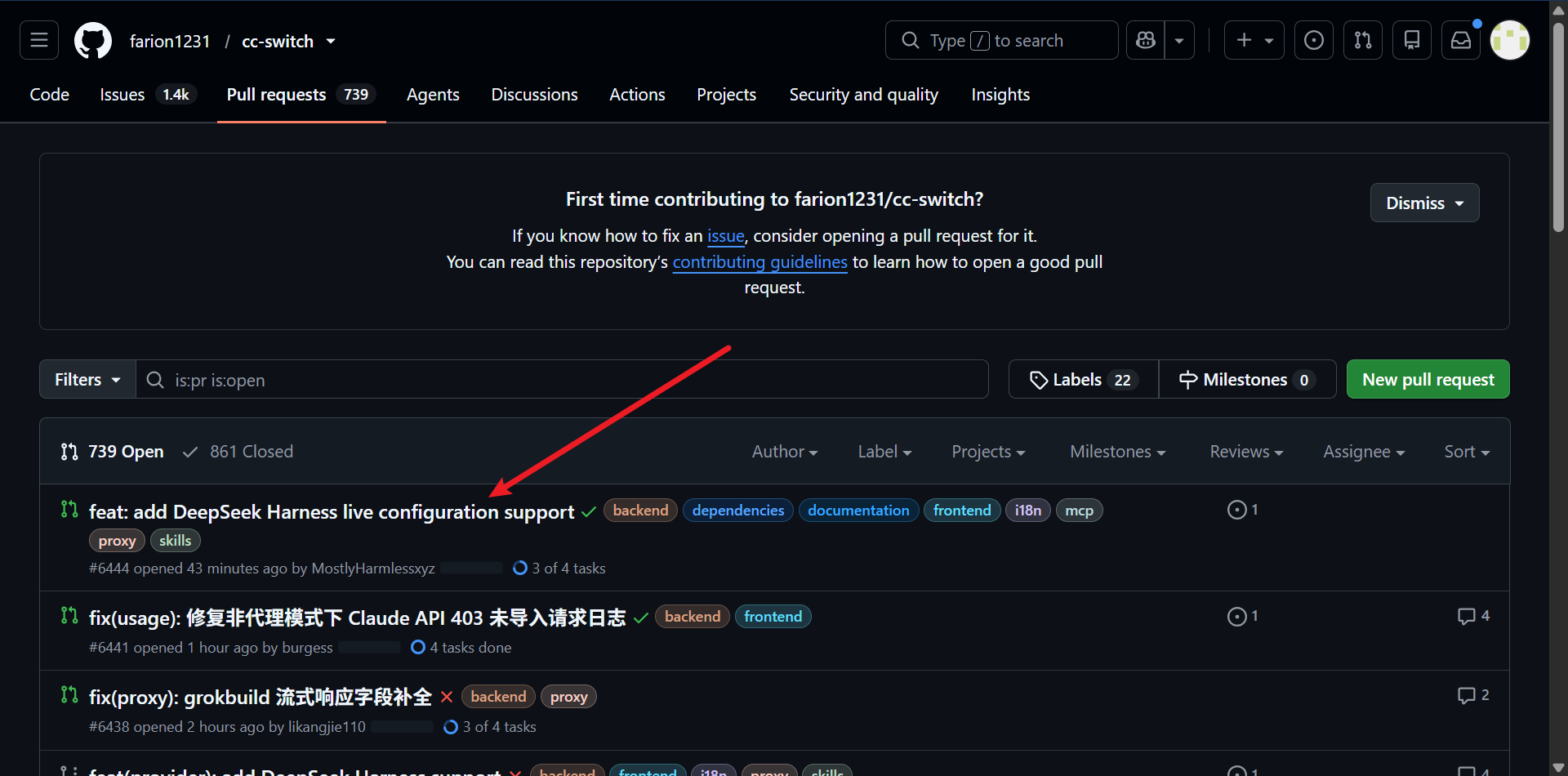The image size is (1568, 776).
Task: Open the farion1231 owner link
Action: click(170, 41)
